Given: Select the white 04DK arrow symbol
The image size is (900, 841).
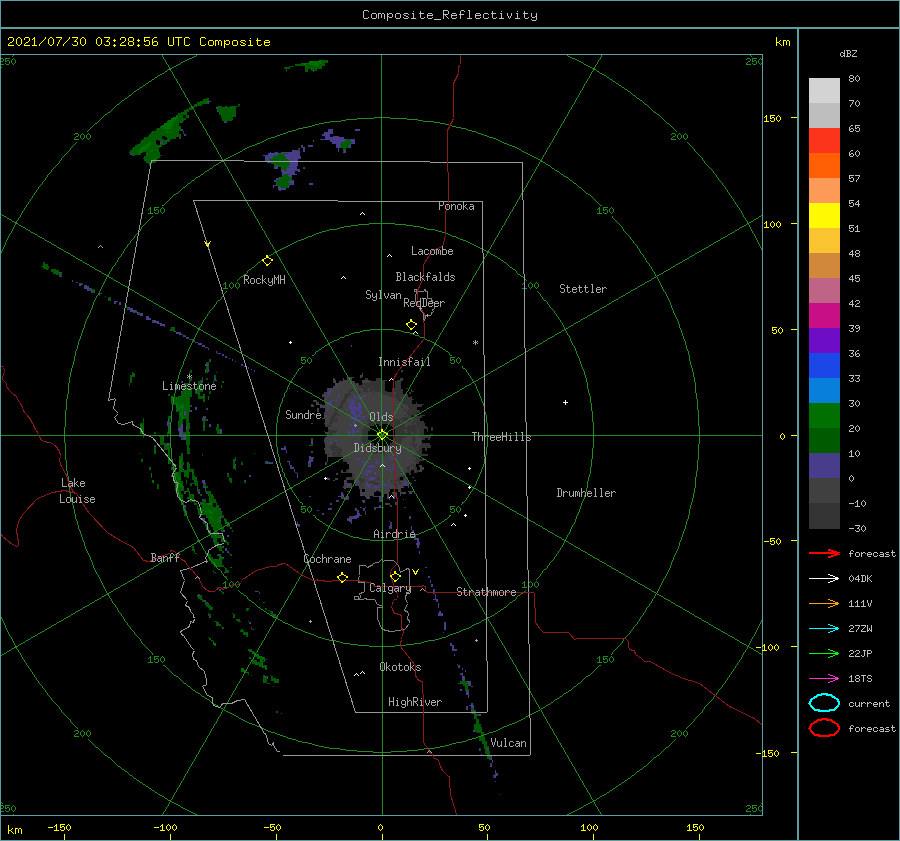Looking at the screenshot, I should (824, 578).
